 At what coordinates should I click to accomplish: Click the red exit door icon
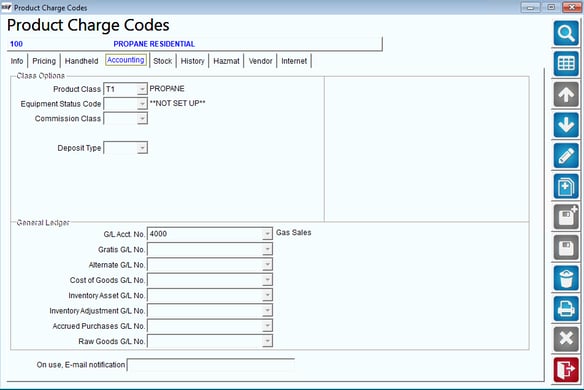[566, 370]
